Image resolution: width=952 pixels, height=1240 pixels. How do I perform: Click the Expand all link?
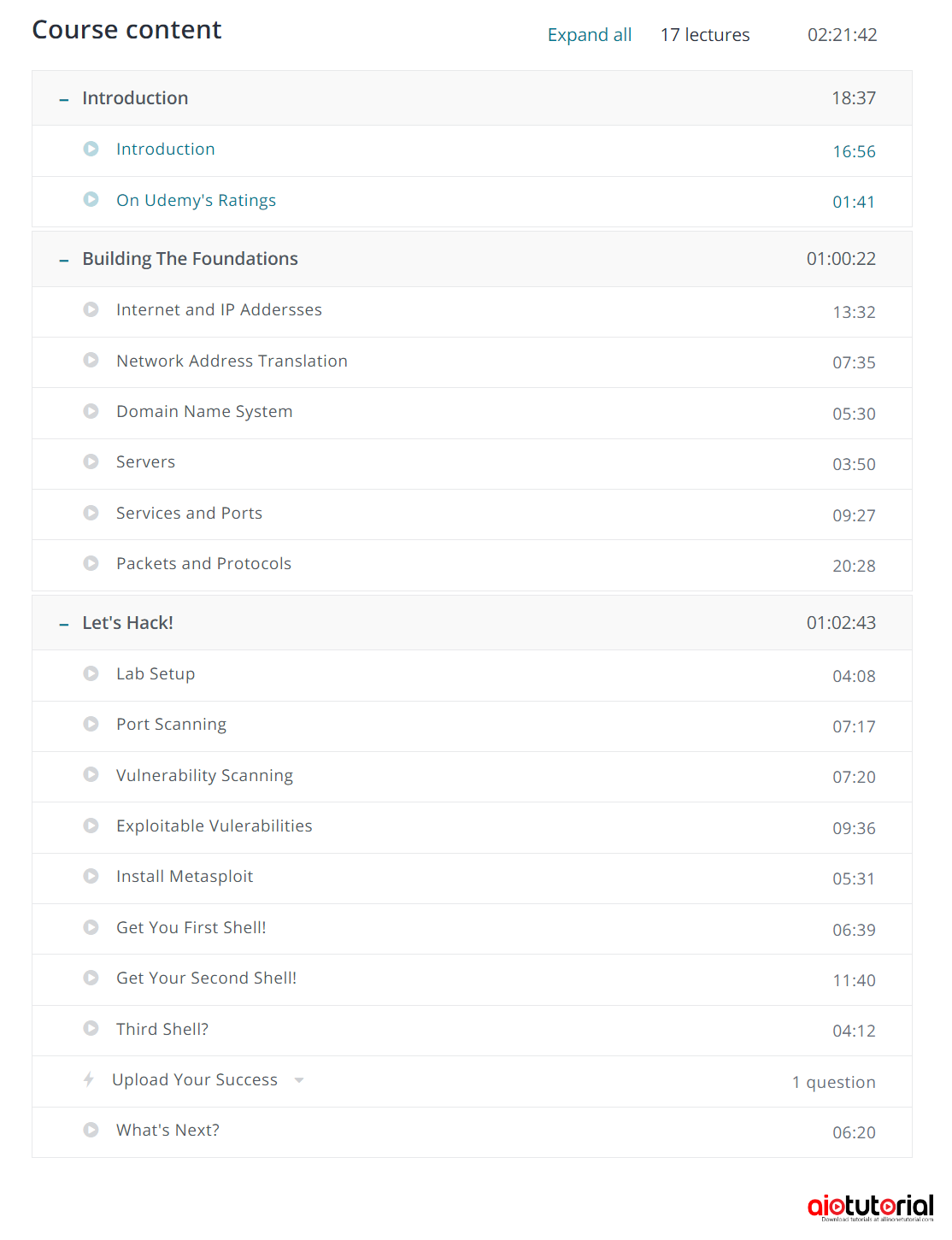[x=590, y=35]
